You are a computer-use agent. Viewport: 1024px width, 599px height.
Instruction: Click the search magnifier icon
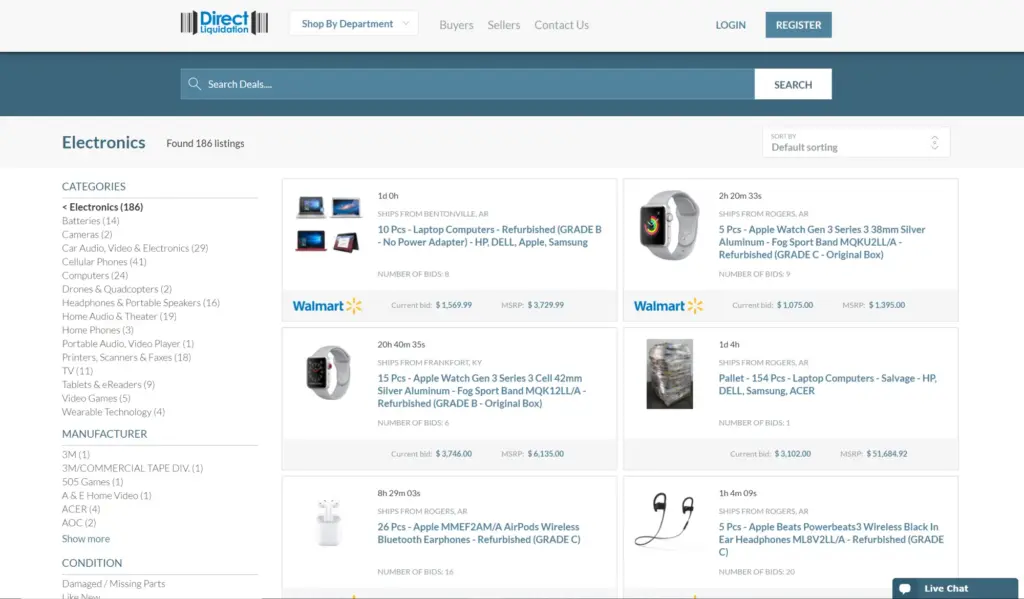coord(194,84)
